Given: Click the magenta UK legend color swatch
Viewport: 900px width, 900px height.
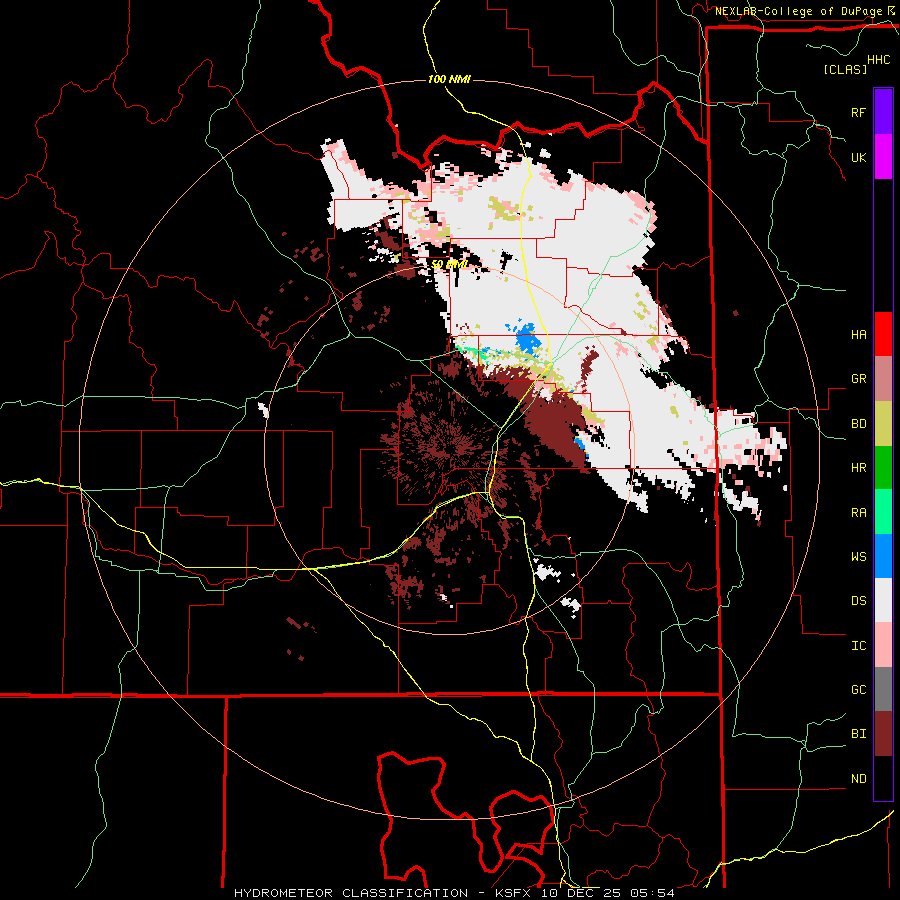Looking at the screenshot, I should 883,157.
